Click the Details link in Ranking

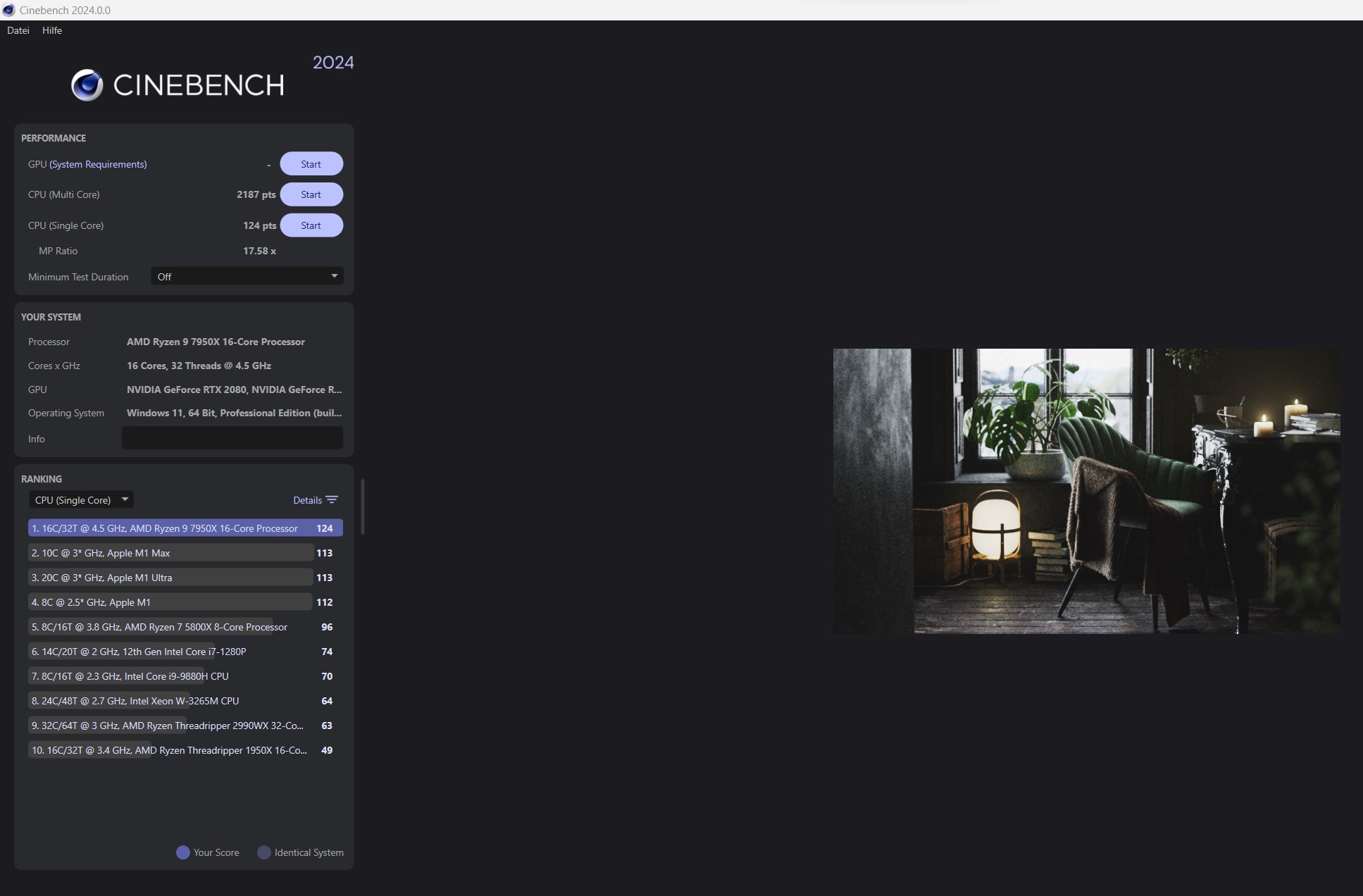click(x=307, y=500)
